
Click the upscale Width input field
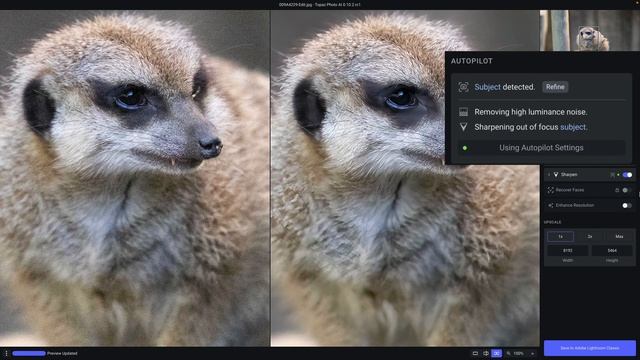click(x=567, y=251)
